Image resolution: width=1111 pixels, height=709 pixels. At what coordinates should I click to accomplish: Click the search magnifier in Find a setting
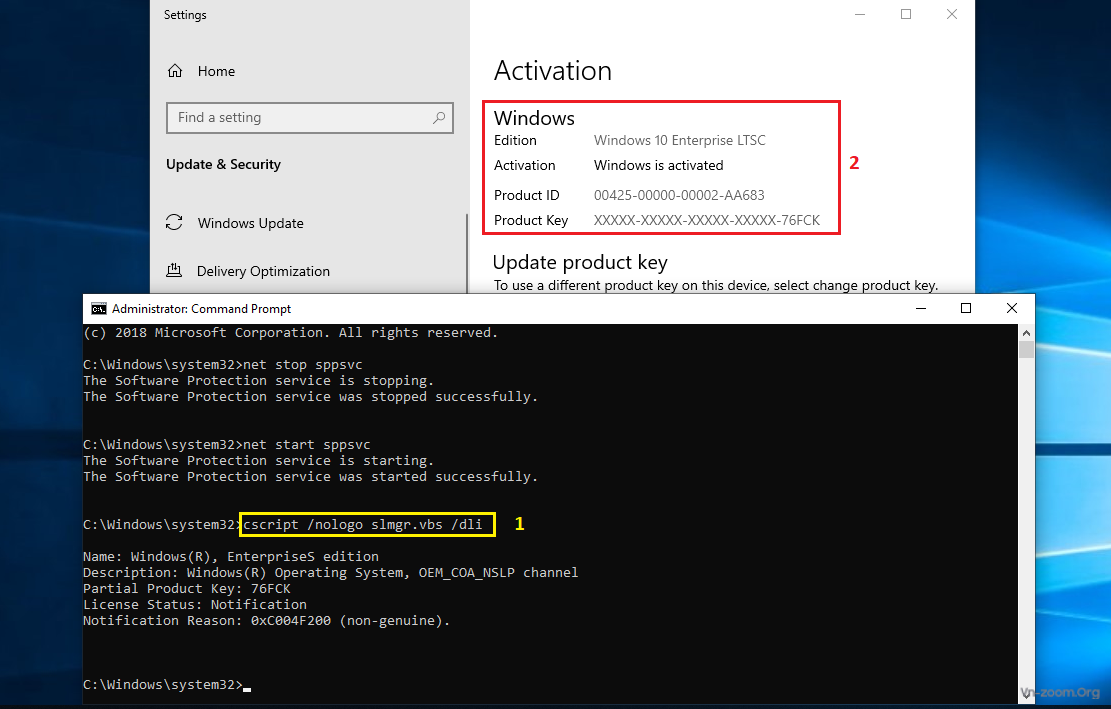[439, 118]
